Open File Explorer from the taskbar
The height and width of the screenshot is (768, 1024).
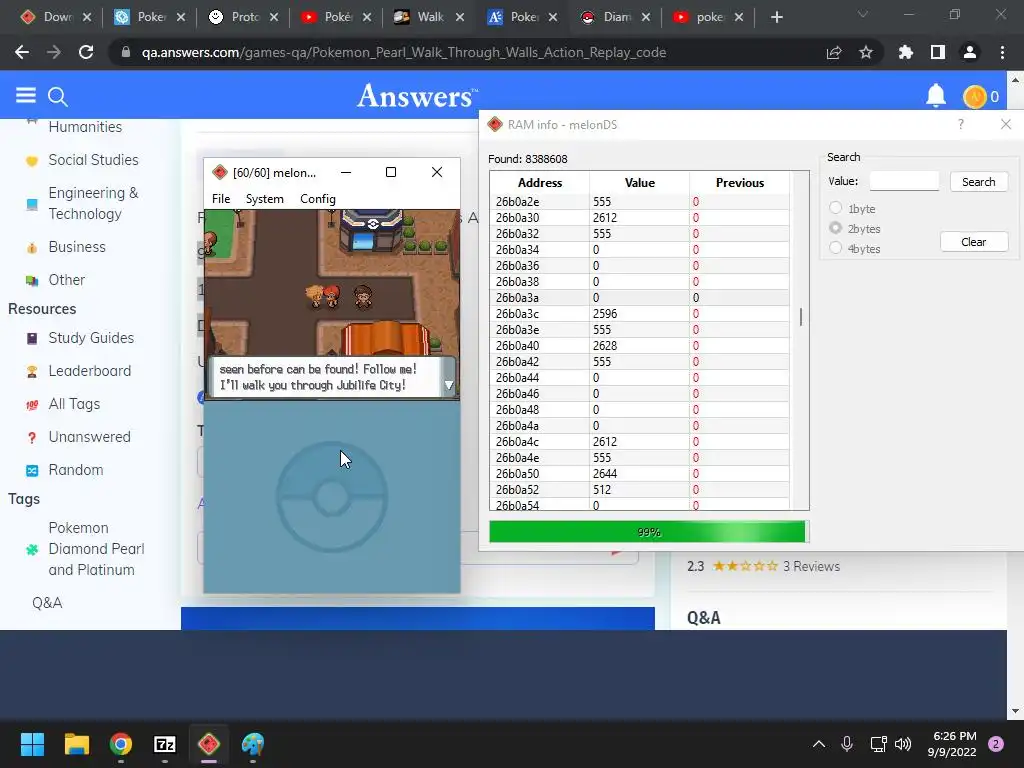click(76, 744)
